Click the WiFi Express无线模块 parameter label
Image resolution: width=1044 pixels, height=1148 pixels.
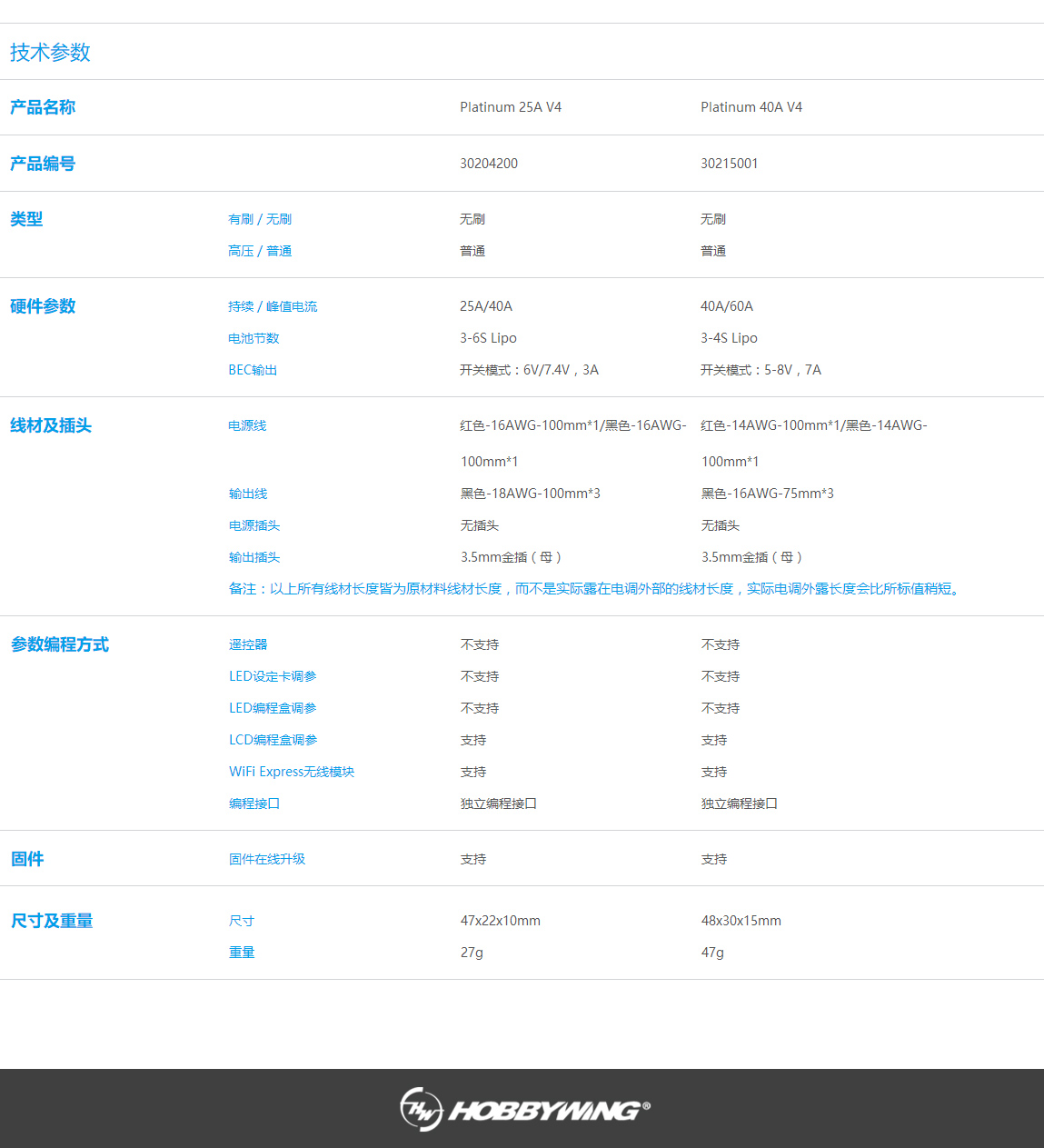coord(292,772)
